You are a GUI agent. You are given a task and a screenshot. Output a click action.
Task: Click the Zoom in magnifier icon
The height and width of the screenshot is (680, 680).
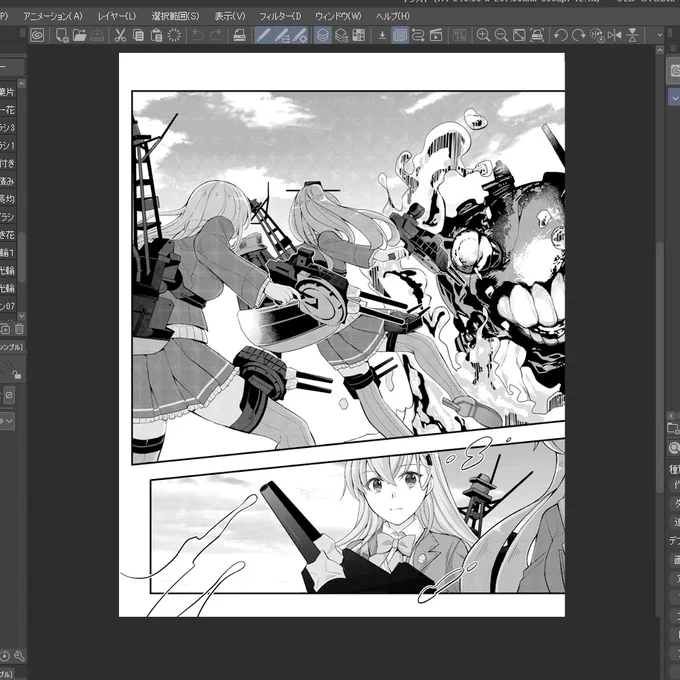click(x=483, y=35)
